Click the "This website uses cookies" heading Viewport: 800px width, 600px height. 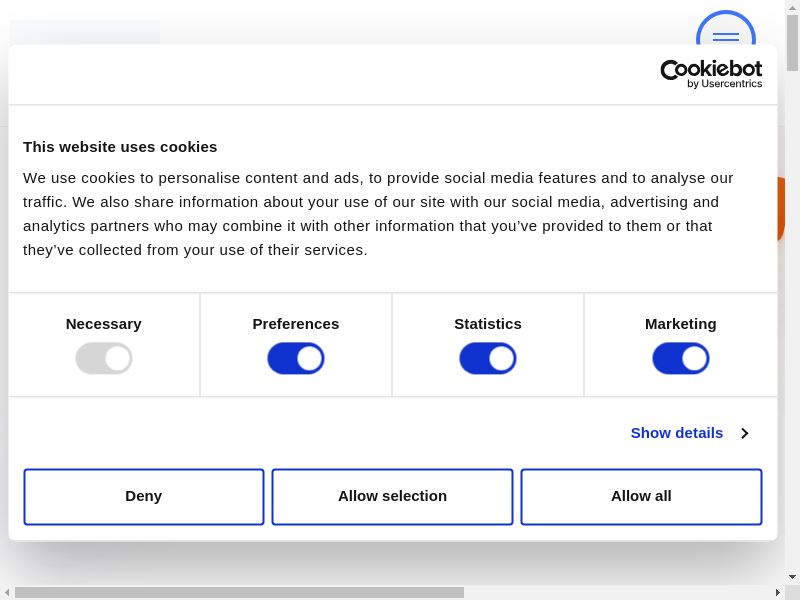[120, 147]
